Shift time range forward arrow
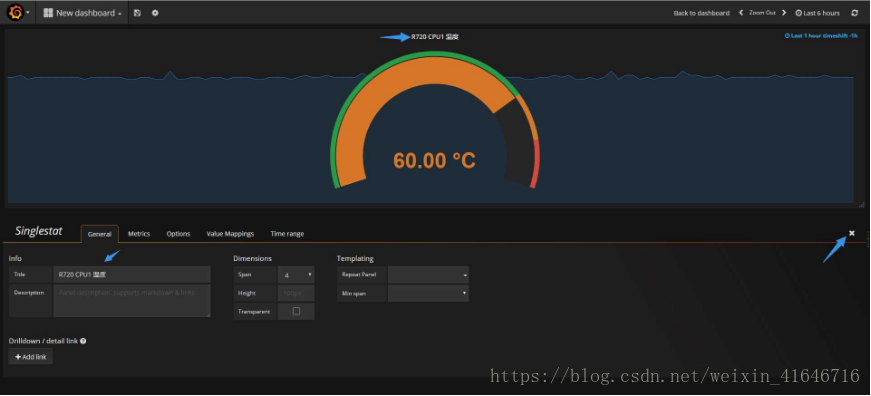 [x=784, y=13]
